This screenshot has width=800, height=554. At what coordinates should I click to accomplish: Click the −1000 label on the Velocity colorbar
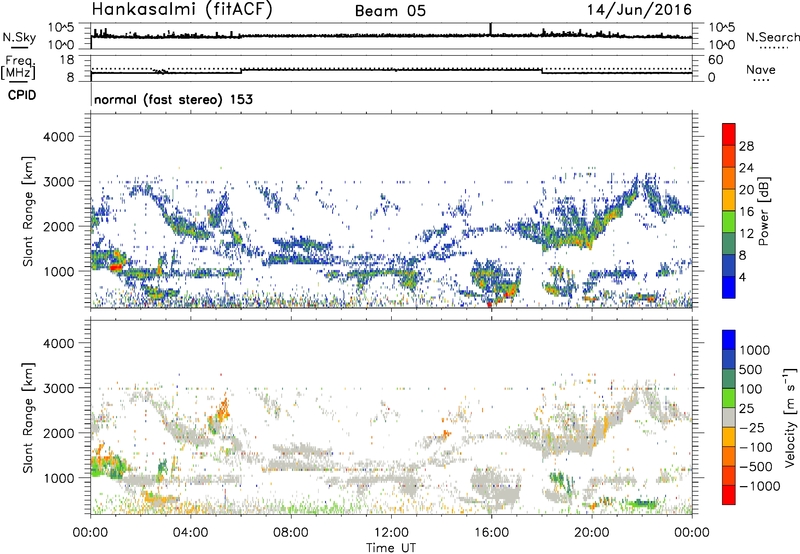point(760,486)
